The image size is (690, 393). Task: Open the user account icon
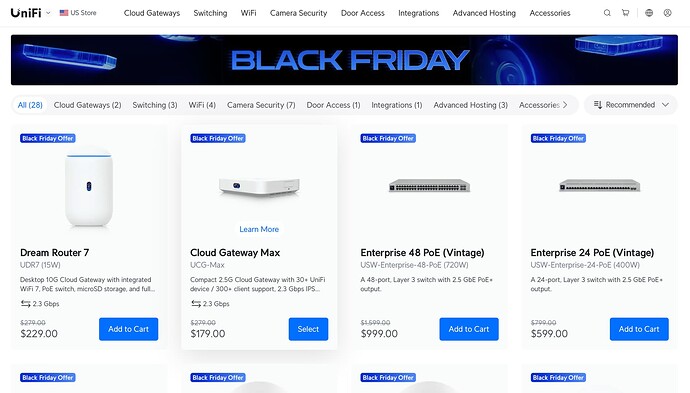click(668, 13)
